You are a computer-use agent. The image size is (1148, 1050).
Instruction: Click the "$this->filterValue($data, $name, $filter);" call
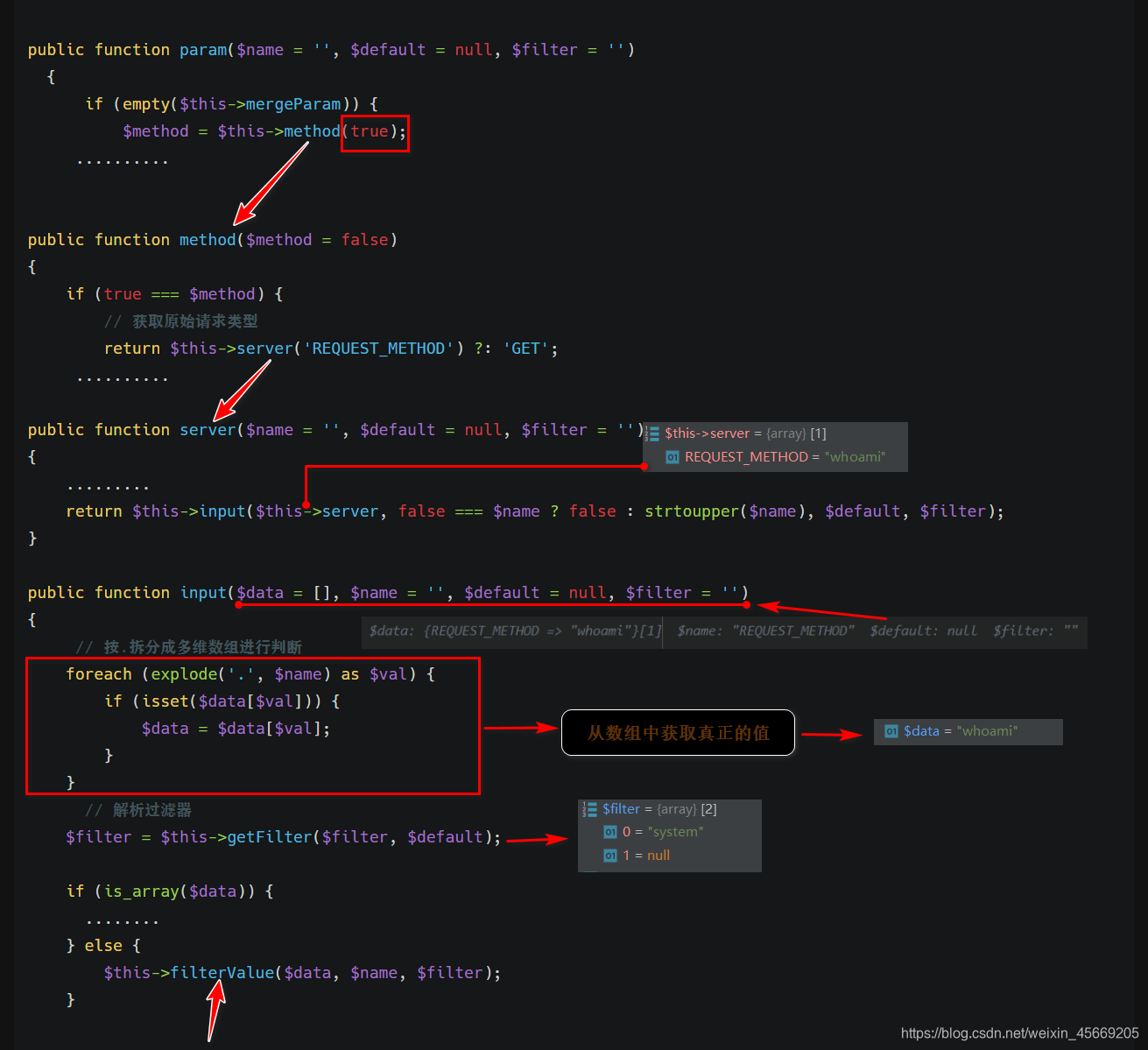(303, 973)
